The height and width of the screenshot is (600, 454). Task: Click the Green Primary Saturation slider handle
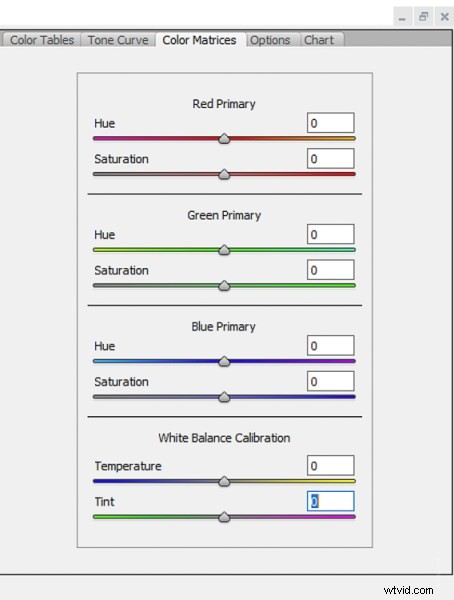point(224,285)
